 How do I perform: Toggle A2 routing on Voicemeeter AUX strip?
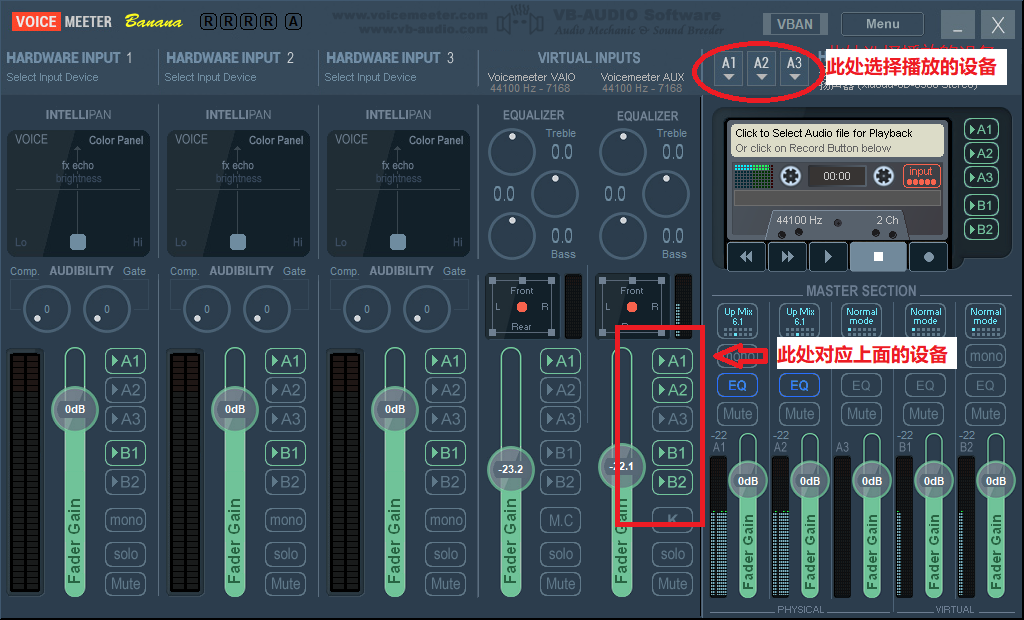pos(673,390)
